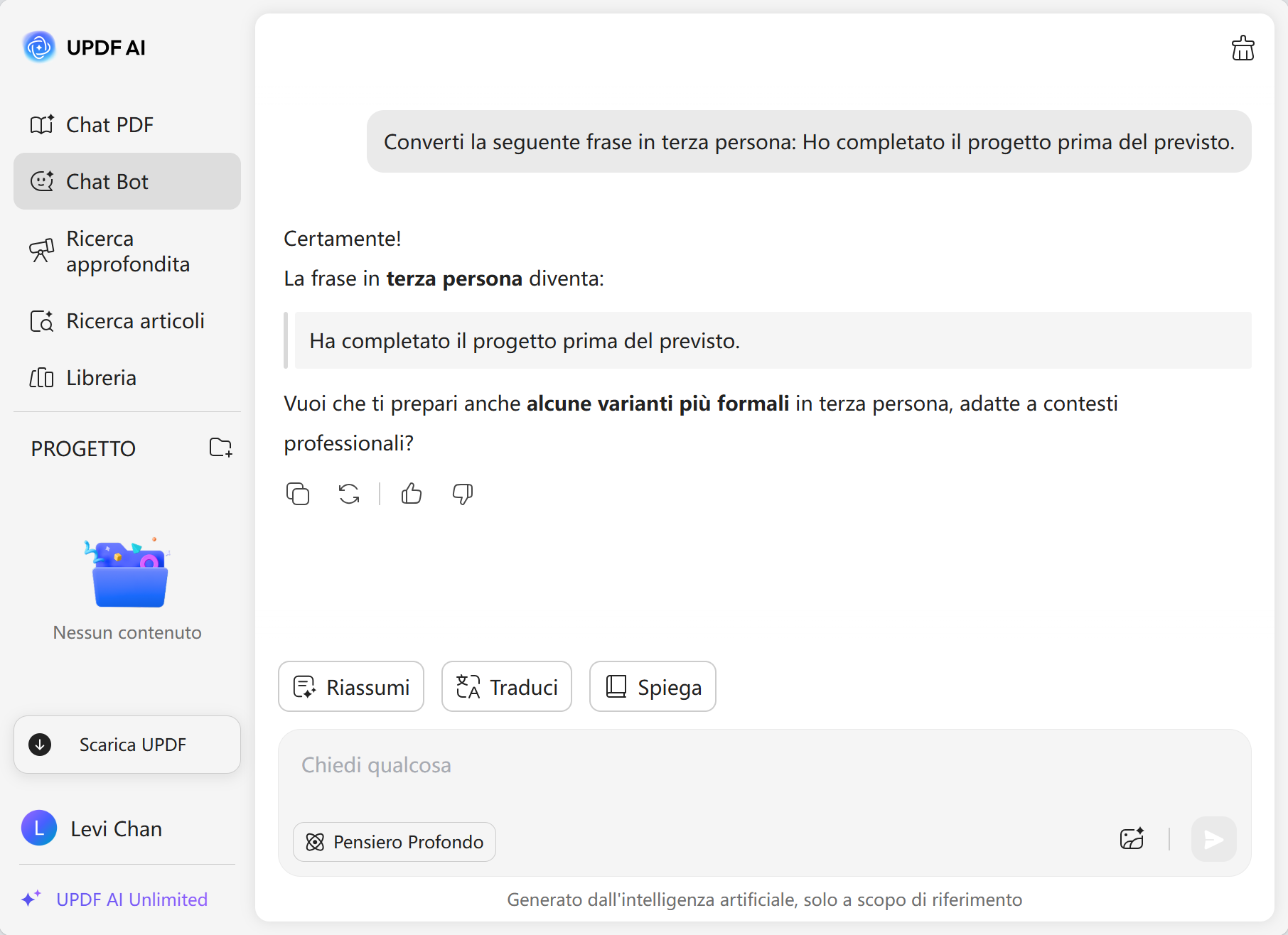1288x935 pixels.
Task: Click the Traduci button
Action: (x=507, y=687)
